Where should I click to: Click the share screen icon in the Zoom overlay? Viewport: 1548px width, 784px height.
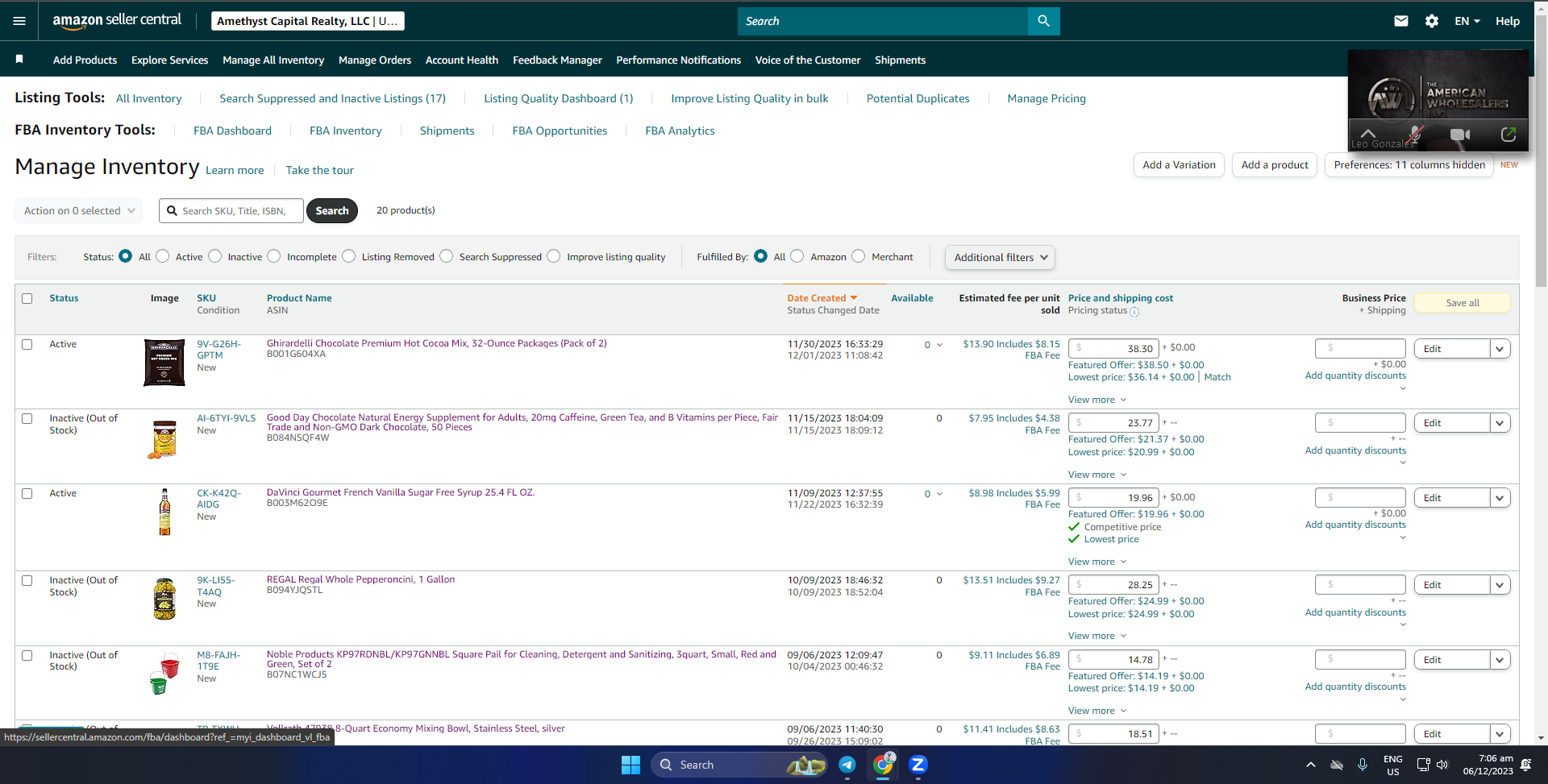(x=1508, y=135)
